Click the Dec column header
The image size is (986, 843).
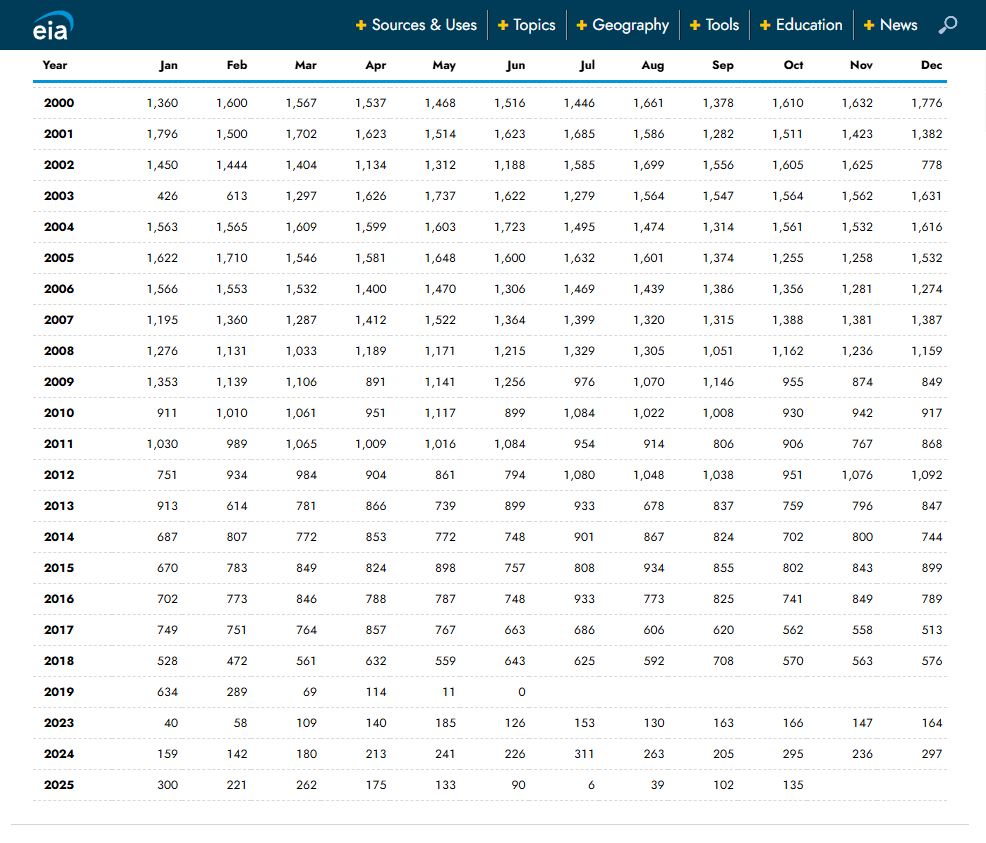click(931, 65)
